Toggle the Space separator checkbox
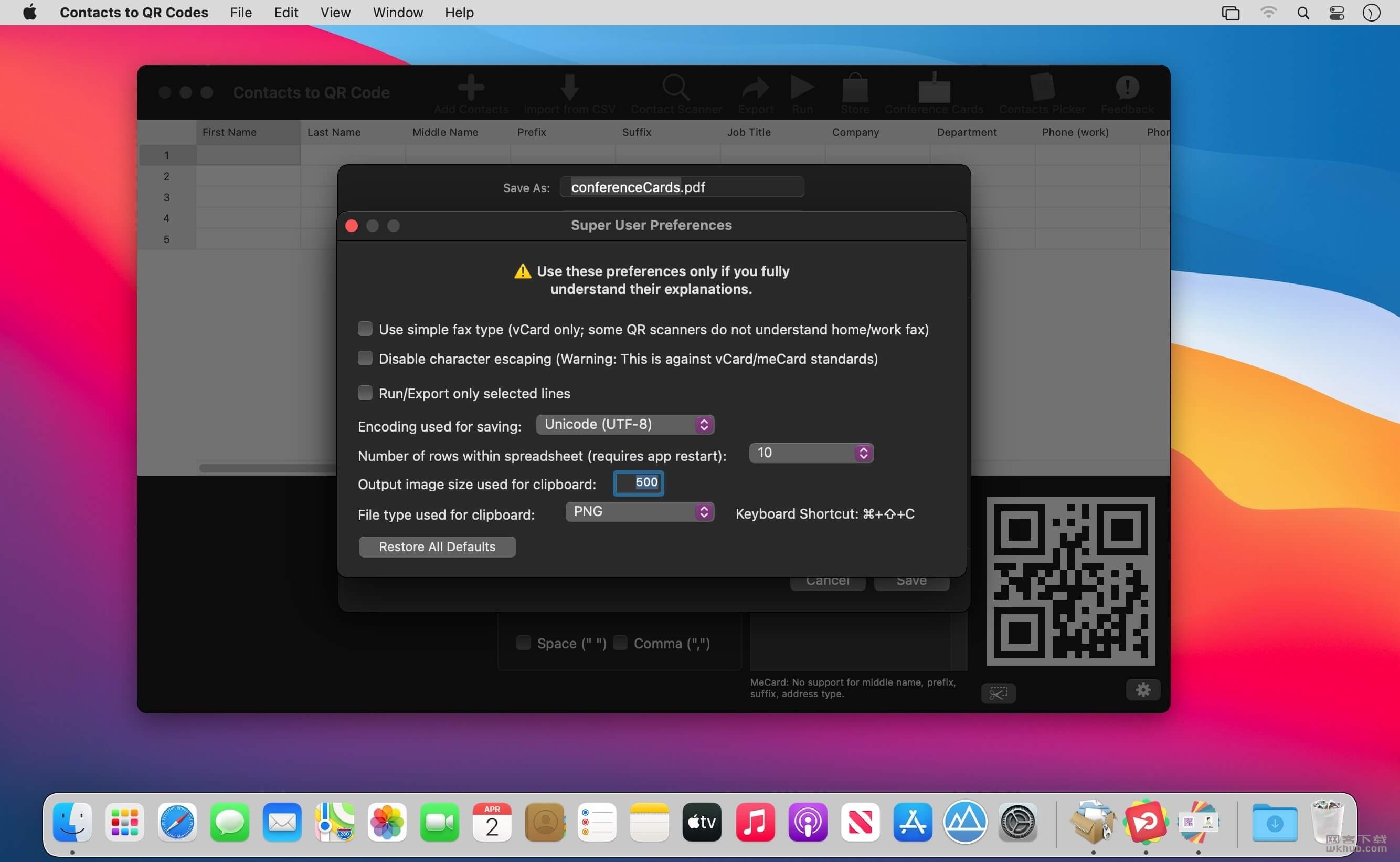Viewport: 1400px width, 862px height. click(x=523, y=643)
